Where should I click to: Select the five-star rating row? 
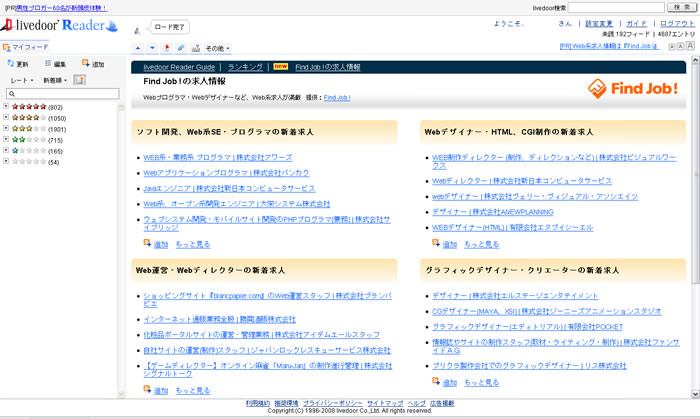click(x=38, y=107)
